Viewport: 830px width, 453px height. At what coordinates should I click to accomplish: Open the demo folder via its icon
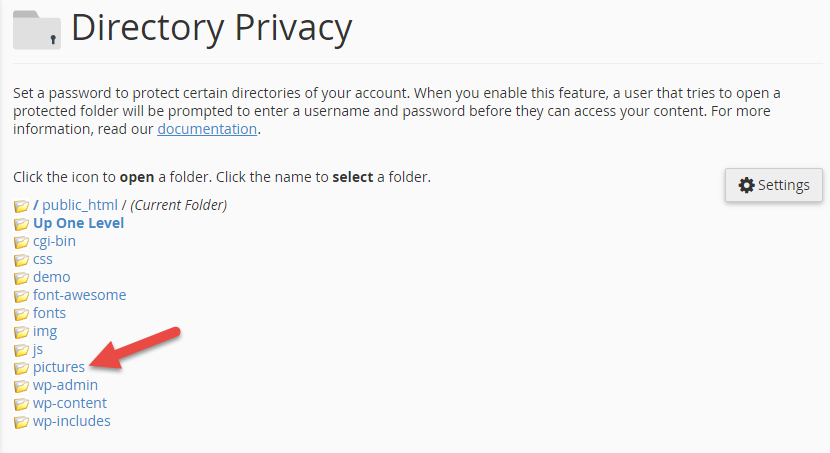click(x=21, y=278)
